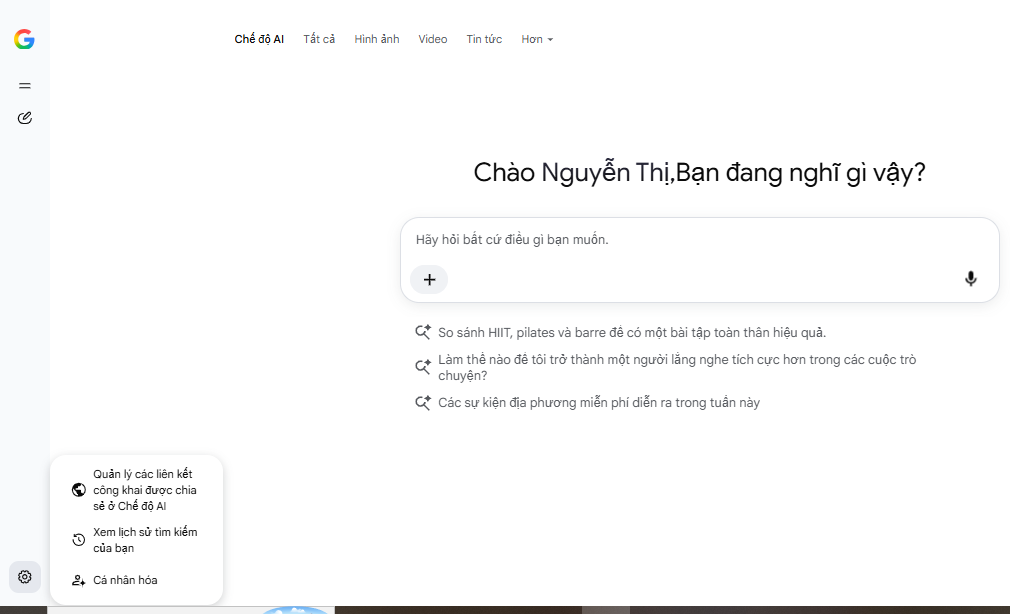Click the Chào Nguyễn Thị greeting heading
The width and height of the screenshot is (1010, 614).
pyautogui.click(x=700, y=173)
